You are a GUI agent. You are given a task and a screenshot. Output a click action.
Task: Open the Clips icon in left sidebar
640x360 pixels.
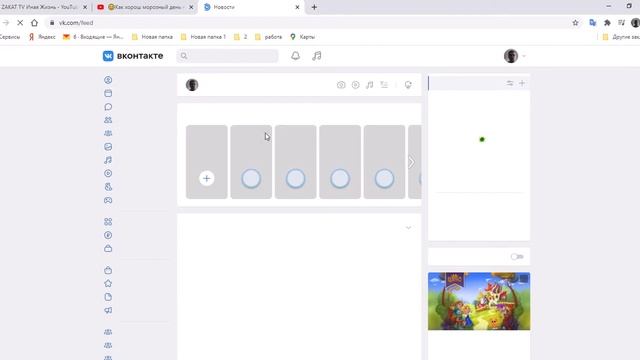coord(108,187)
